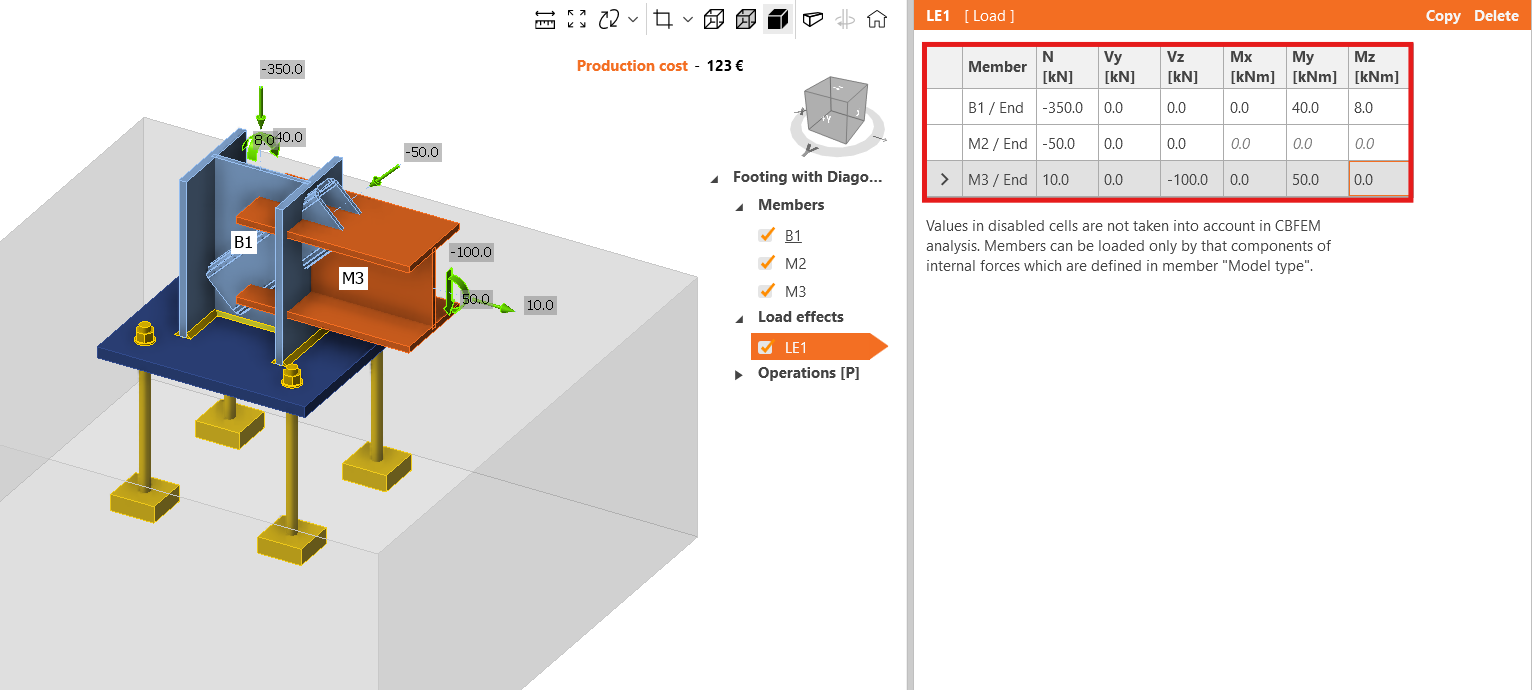The width and height of the screenshot is (1532, 690).
Task: Reset to the home view
Action: pyautogui.click(x=877, y=19)
